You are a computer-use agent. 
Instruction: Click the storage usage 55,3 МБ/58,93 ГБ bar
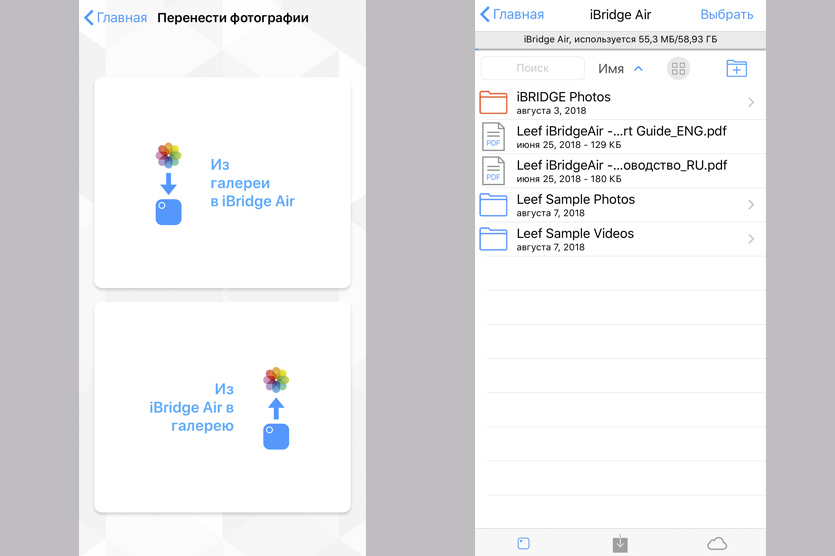[x=620, y=39]
